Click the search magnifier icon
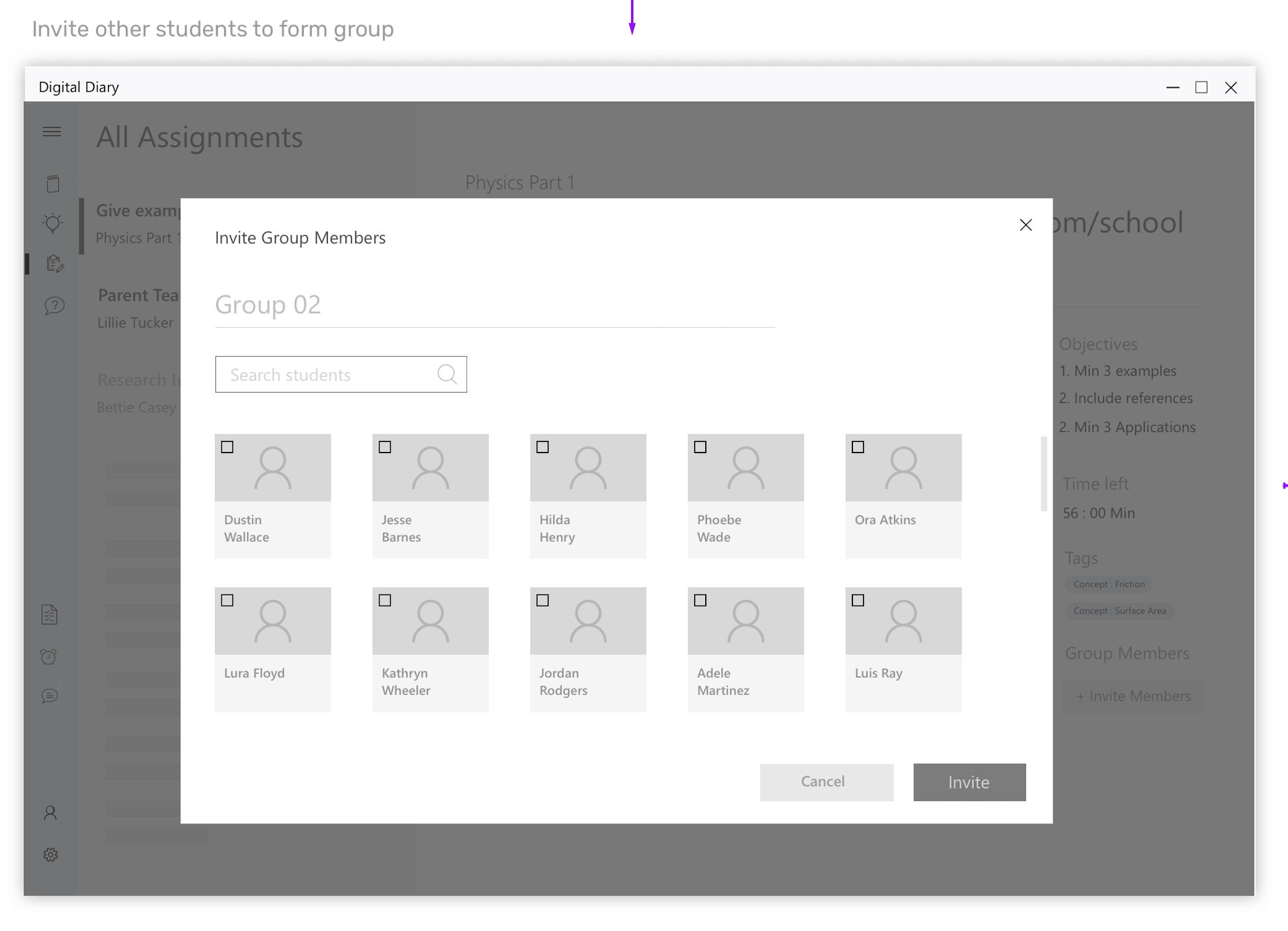Viewport: 1288px width, 931px height. [x=447, y=374]
